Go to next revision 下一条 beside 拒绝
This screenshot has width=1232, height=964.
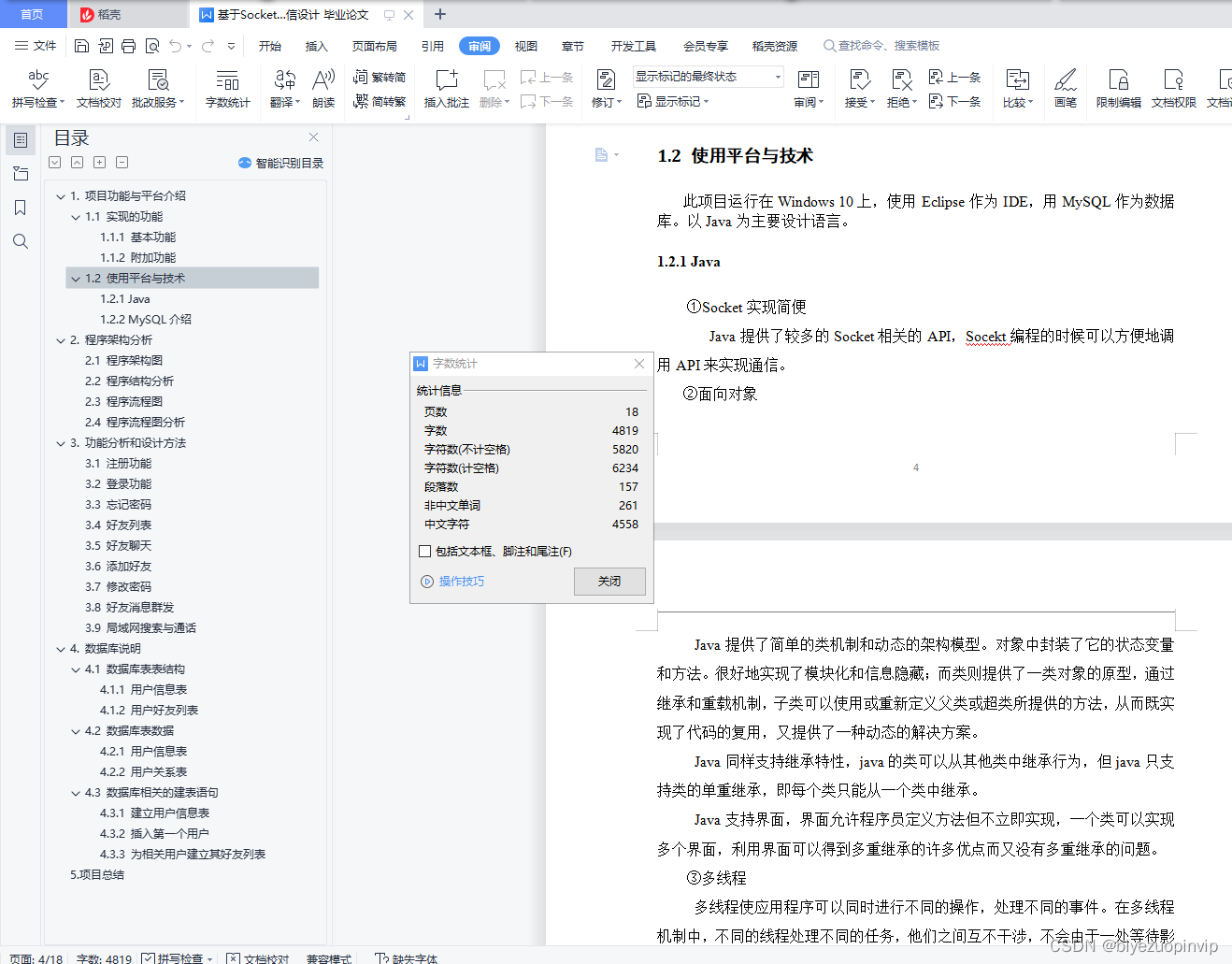[x=954, y=101]
